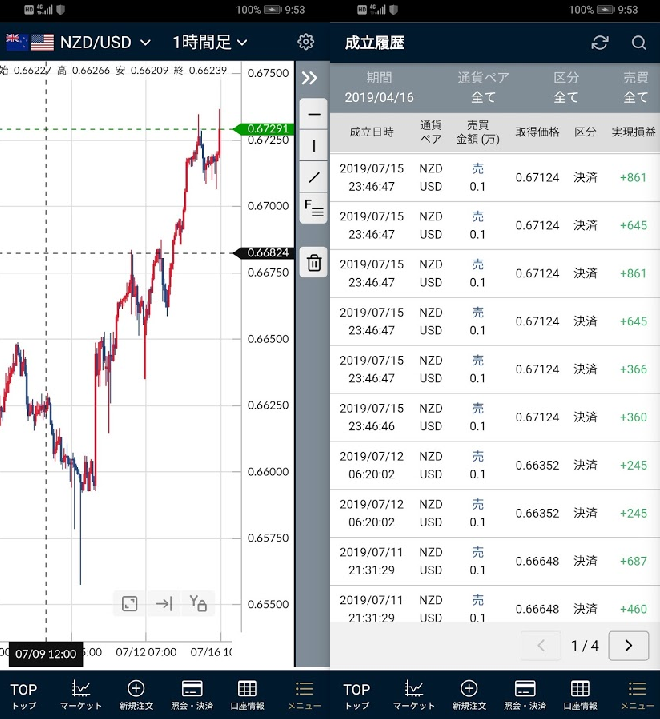Go to next history page
Screen dimensions: 660x719
[628, 646]
